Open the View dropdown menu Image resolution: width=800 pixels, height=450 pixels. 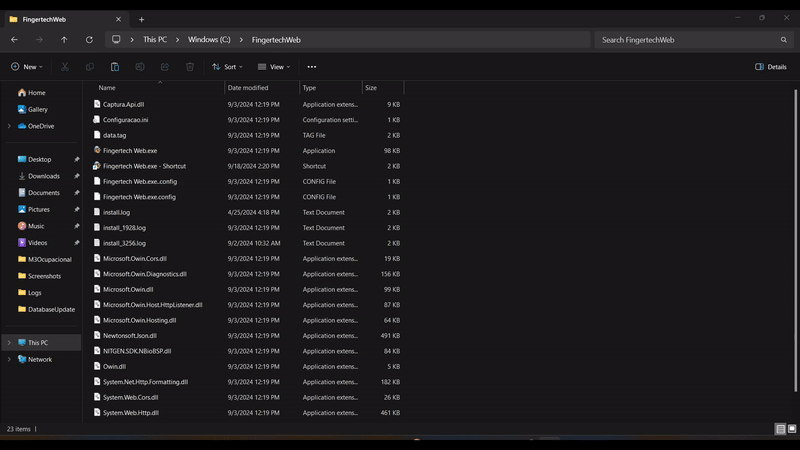(x=274, y=67)
